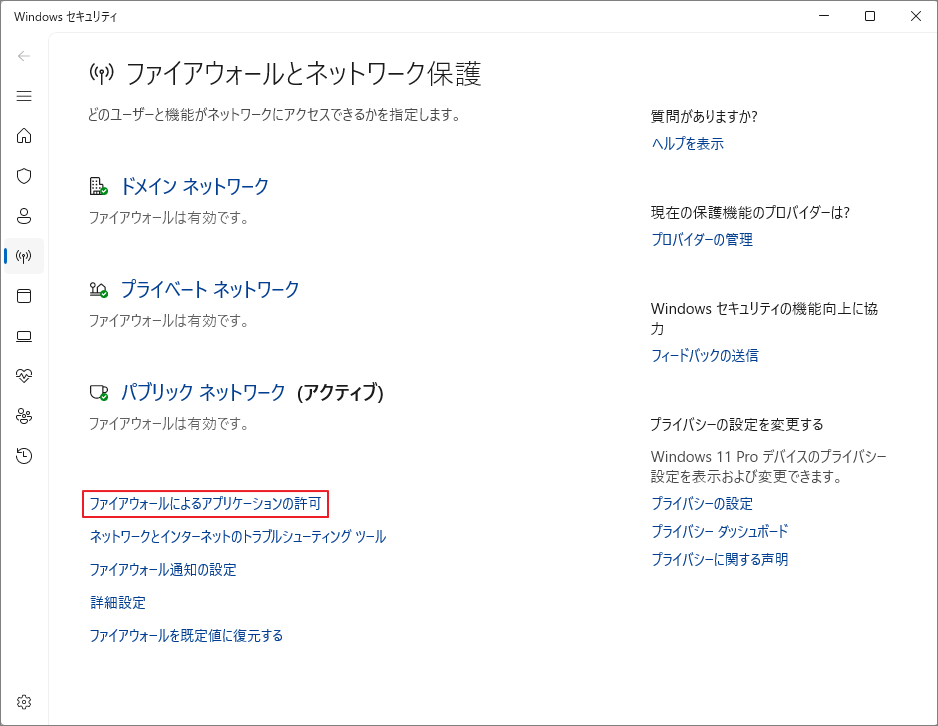Open Protection history clock icon
The height and width of the screenshot is (726, 938).
click(x=24, y=456)
